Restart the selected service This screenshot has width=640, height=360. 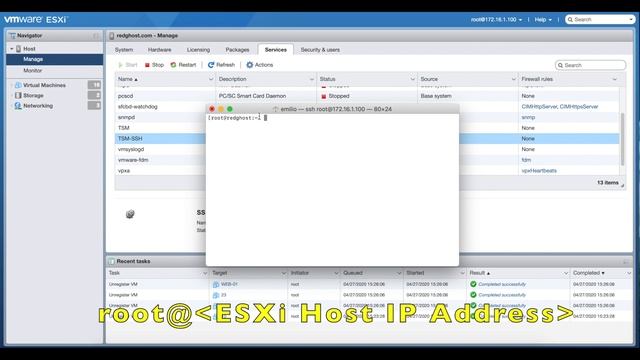[x=183, y=65]
